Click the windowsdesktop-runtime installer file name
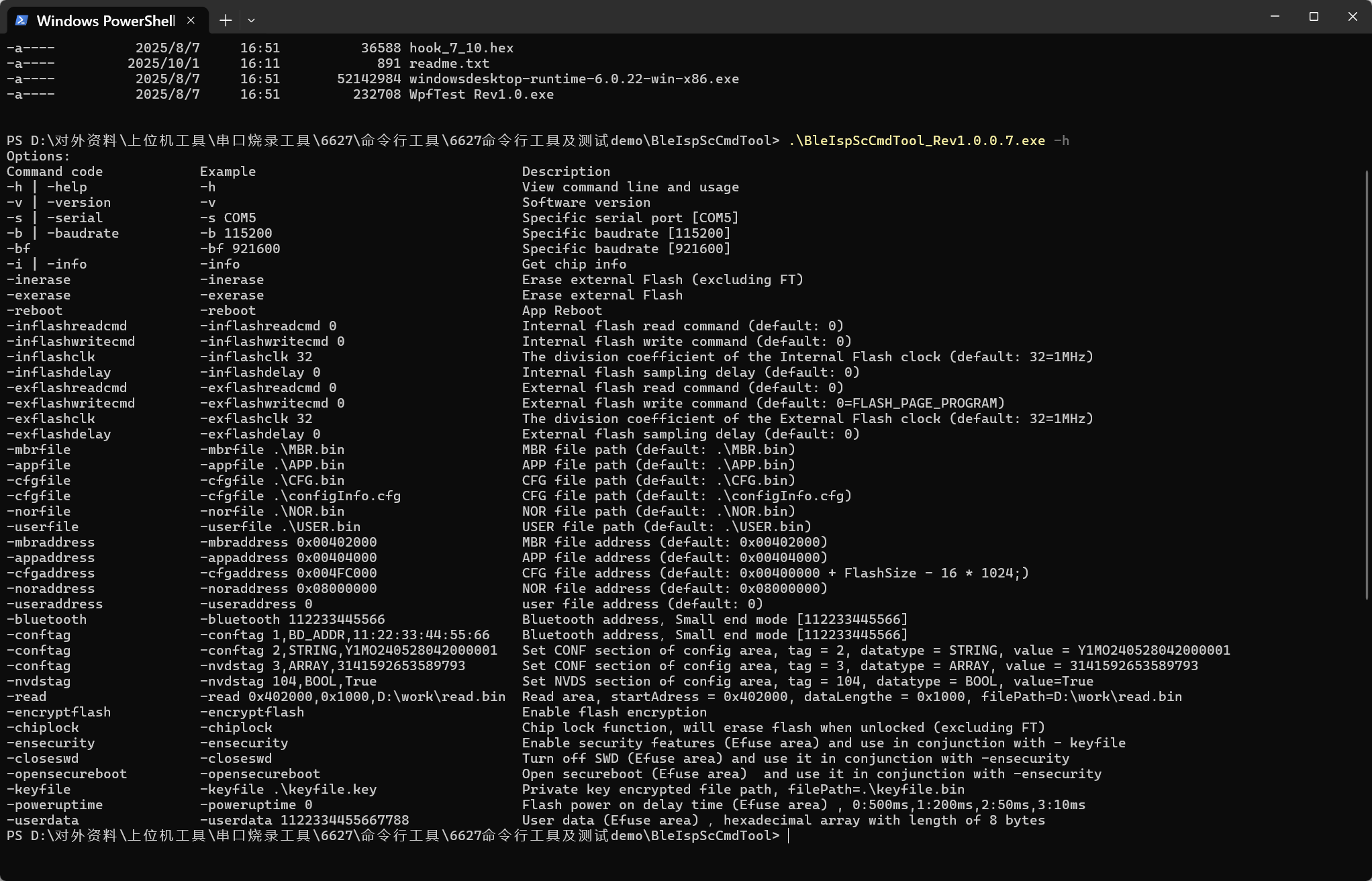 click(x=574, y=79)
